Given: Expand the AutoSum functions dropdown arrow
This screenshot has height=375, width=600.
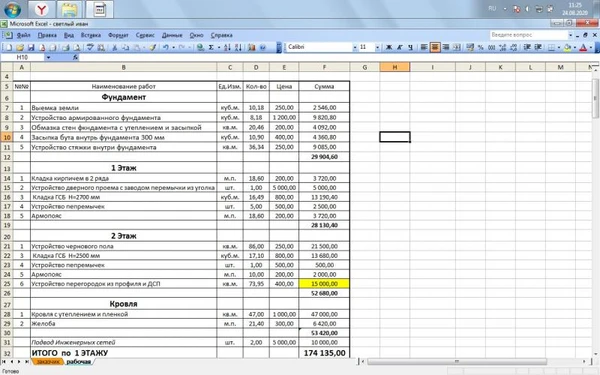Looking at the screenshot, I should click(219, 47).
